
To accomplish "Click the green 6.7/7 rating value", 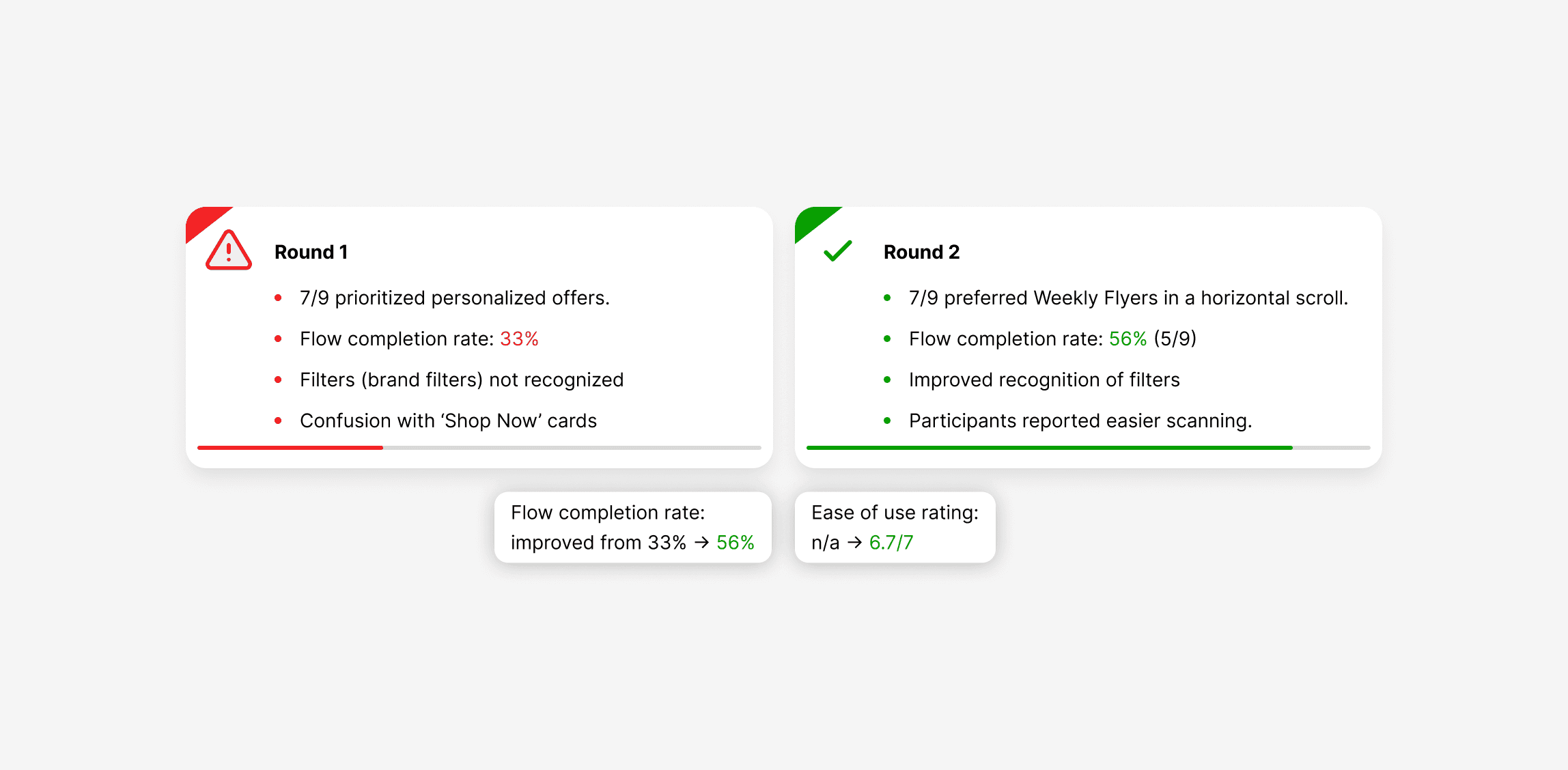I will click(x=891, y=543).
